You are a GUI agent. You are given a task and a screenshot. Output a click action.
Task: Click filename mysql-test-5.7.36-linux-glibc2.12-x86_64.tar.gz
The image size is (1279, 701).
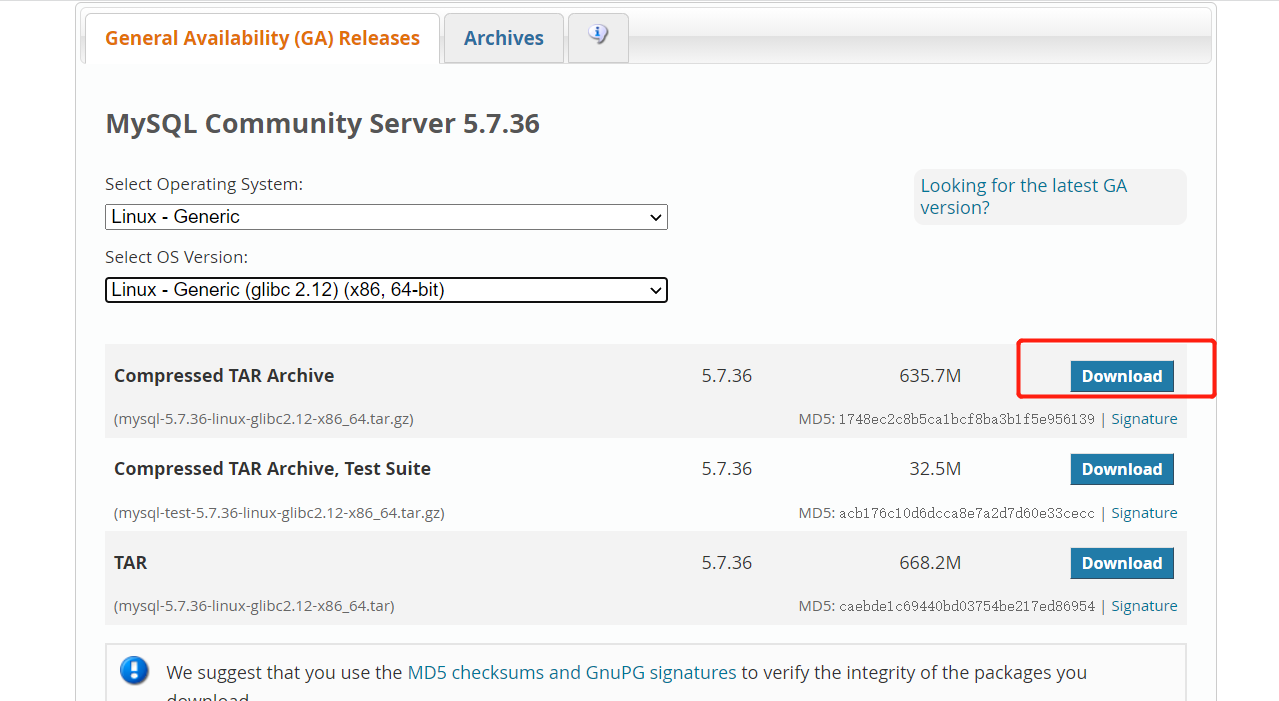[x=279, y=513]
